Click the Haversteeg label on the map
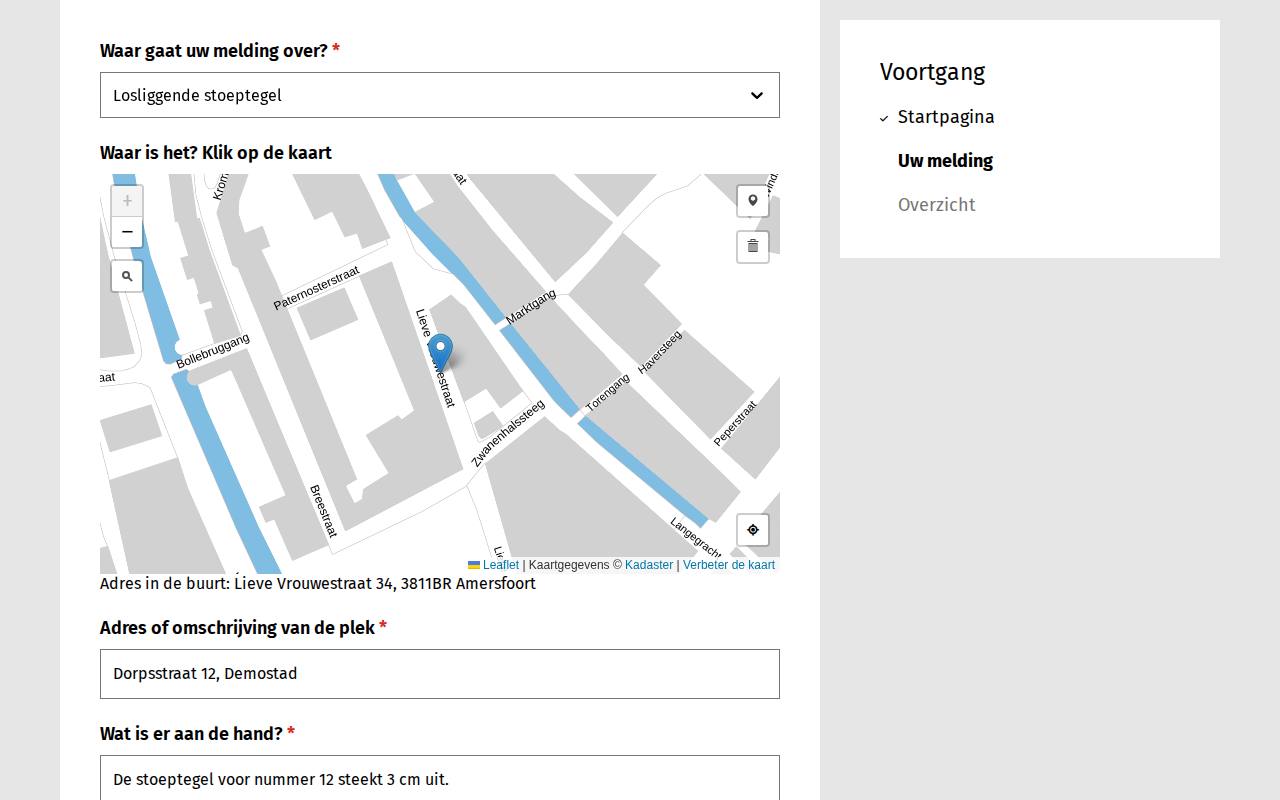This screenshot has width=1280, height=800. 660,352
